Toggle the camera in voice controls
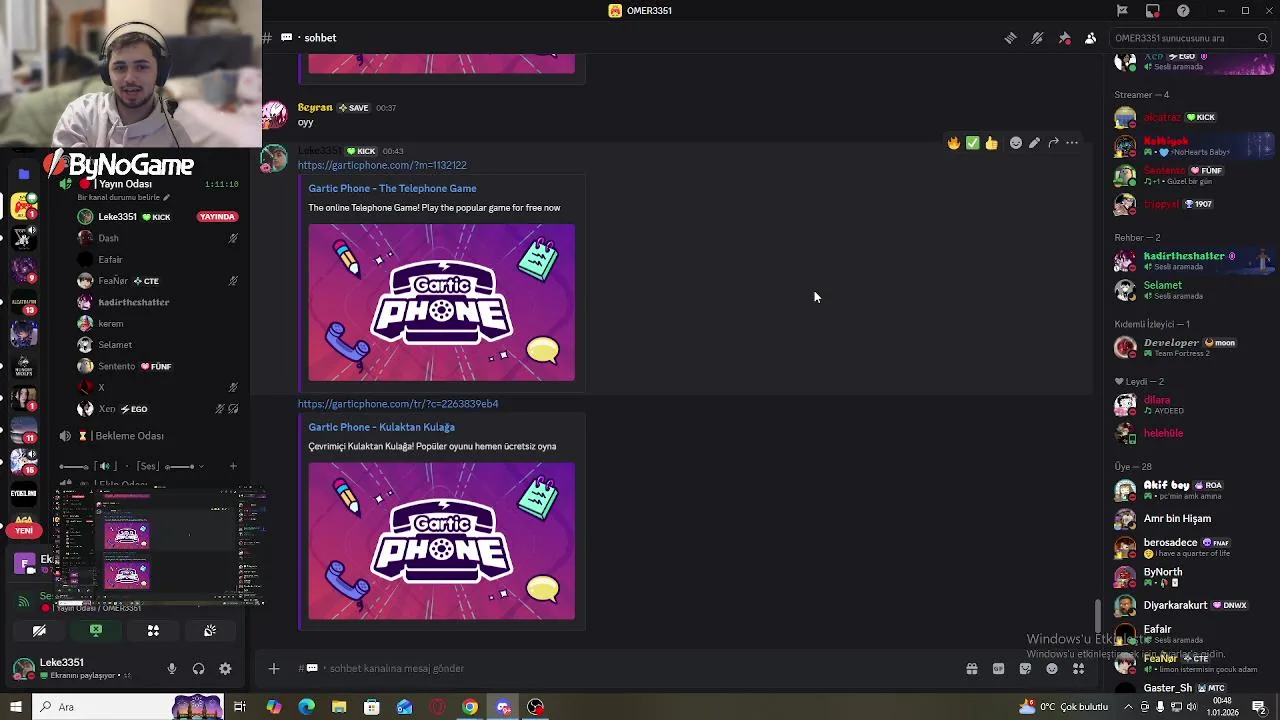 click(x=39, y=631)
